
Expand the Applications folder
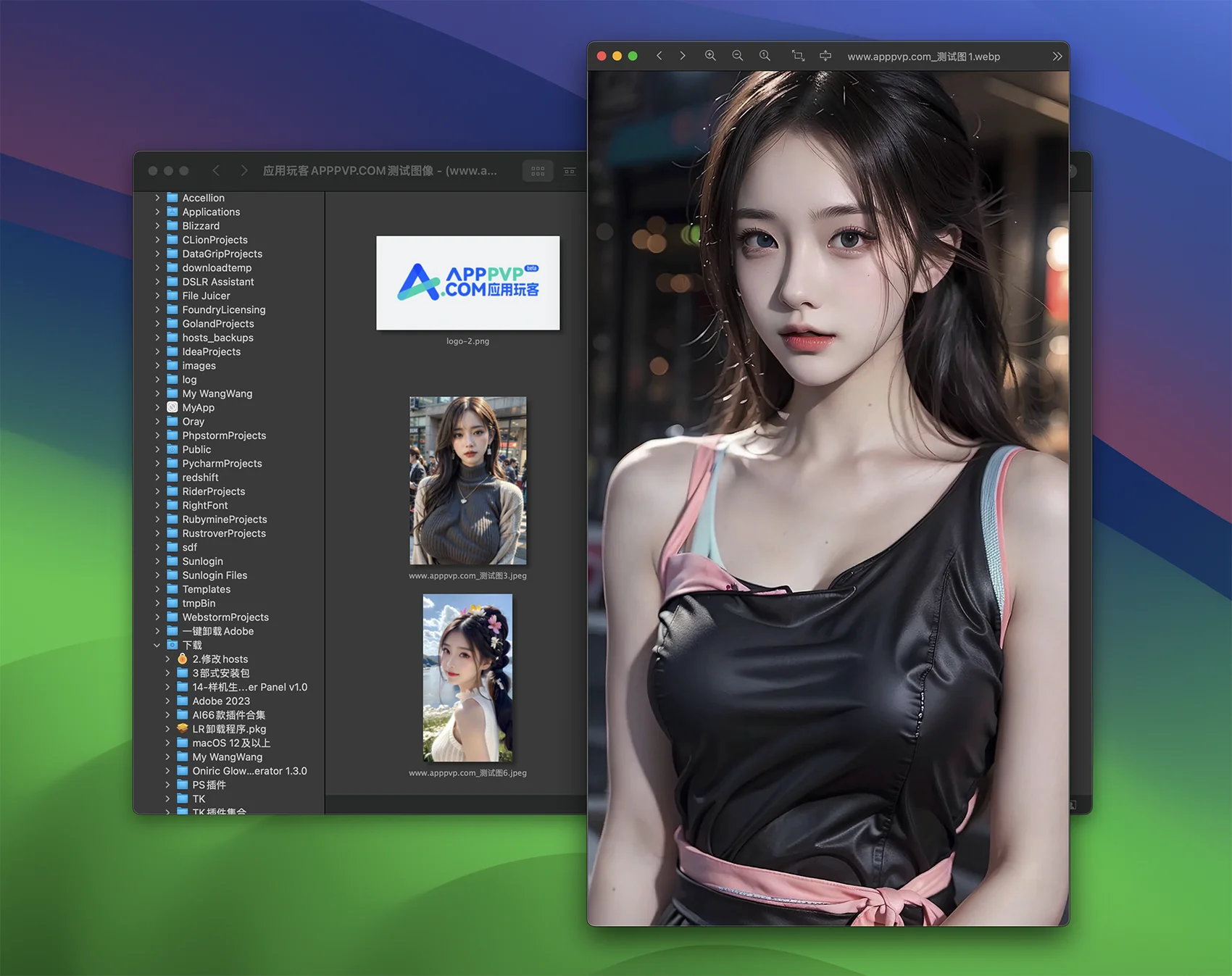tap(157, 212)
